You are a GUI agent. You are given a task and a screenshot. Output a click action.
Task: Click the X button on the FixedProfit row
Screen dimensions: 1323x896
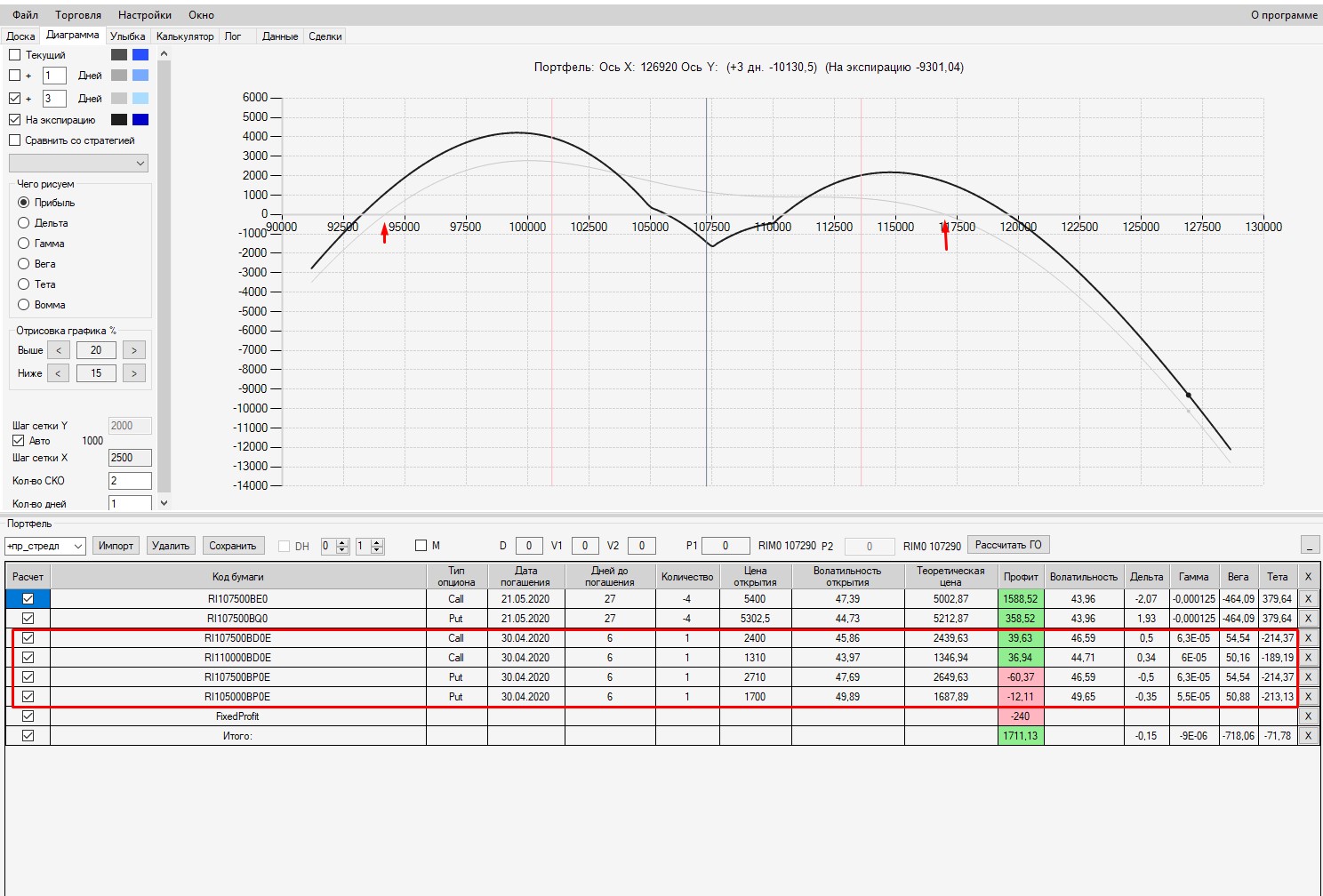1308,716
